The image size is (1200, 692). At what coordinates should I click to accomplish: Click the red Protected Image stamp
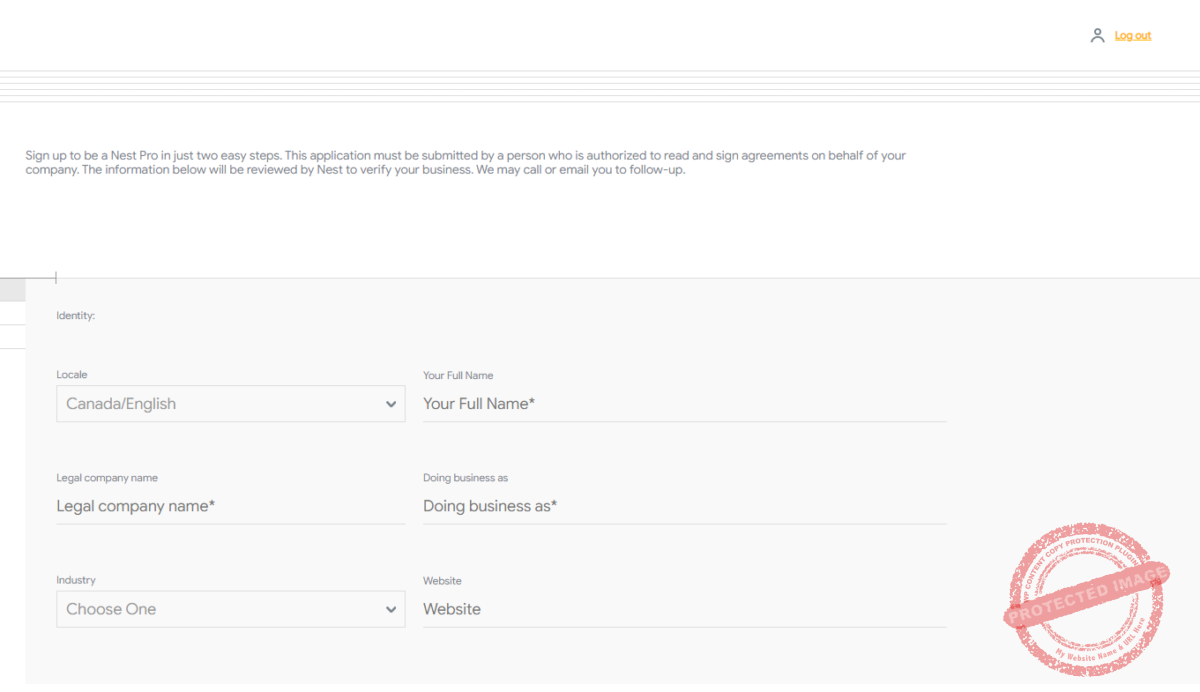point(1086,598)
